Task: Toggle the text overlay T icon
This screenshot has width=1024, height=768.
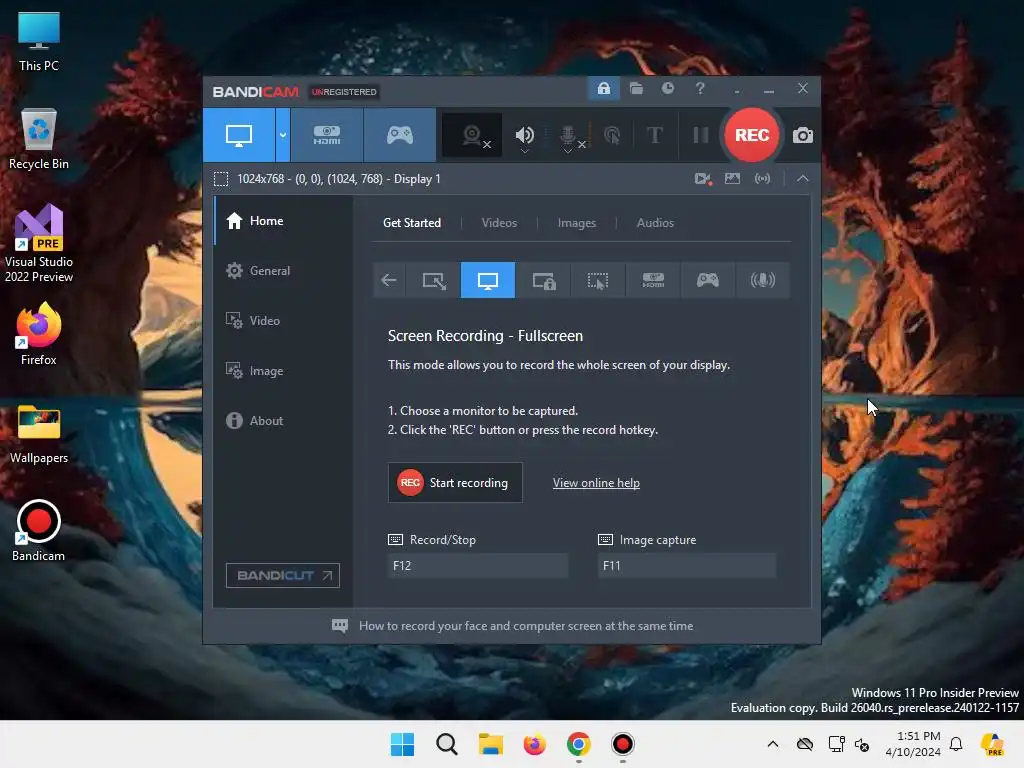Action: [x=654, y=135]
